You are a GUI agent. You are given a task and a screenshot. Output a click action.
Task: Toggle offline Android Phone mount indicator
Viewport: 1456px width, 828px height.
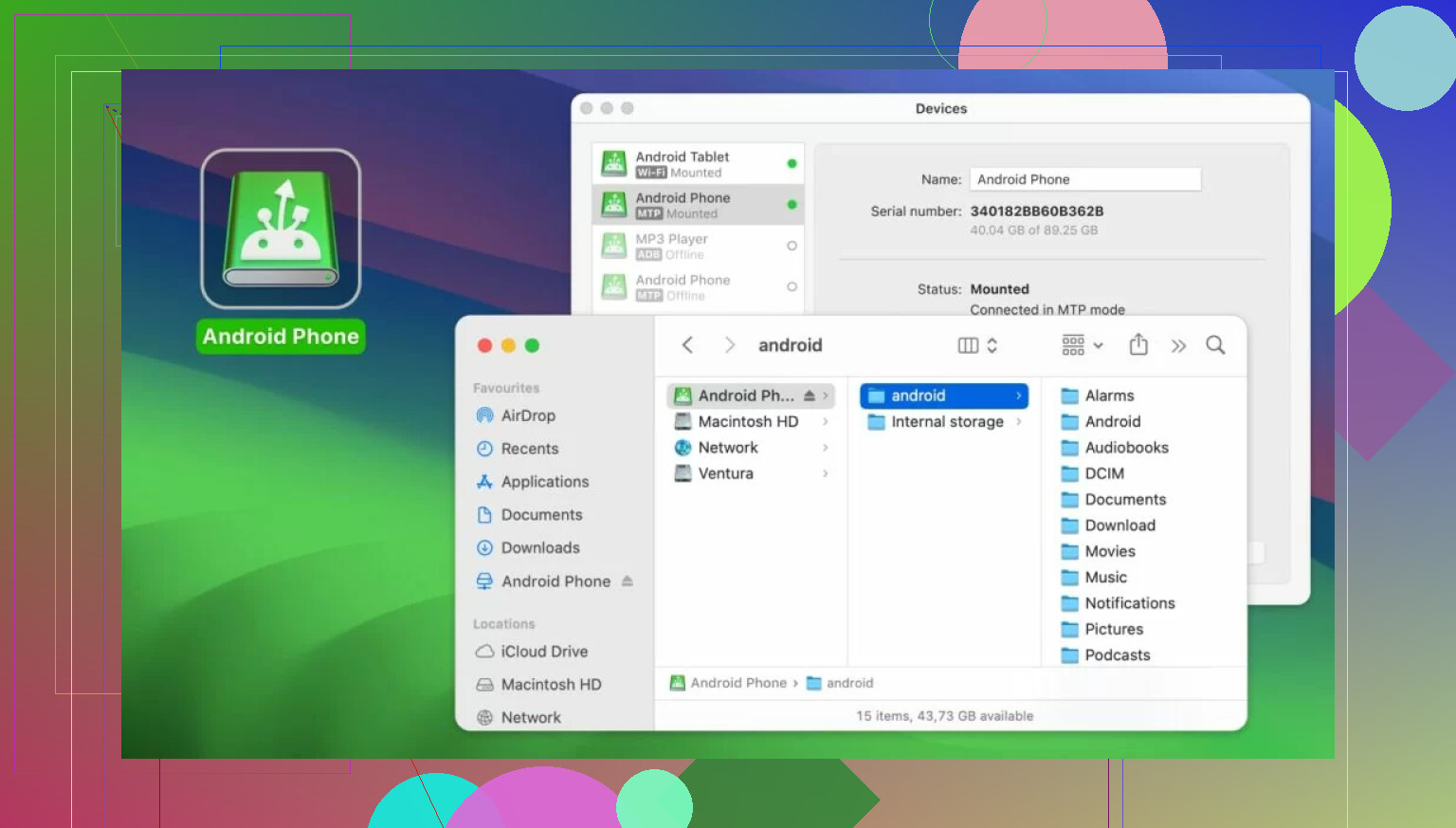pos(792,286)
